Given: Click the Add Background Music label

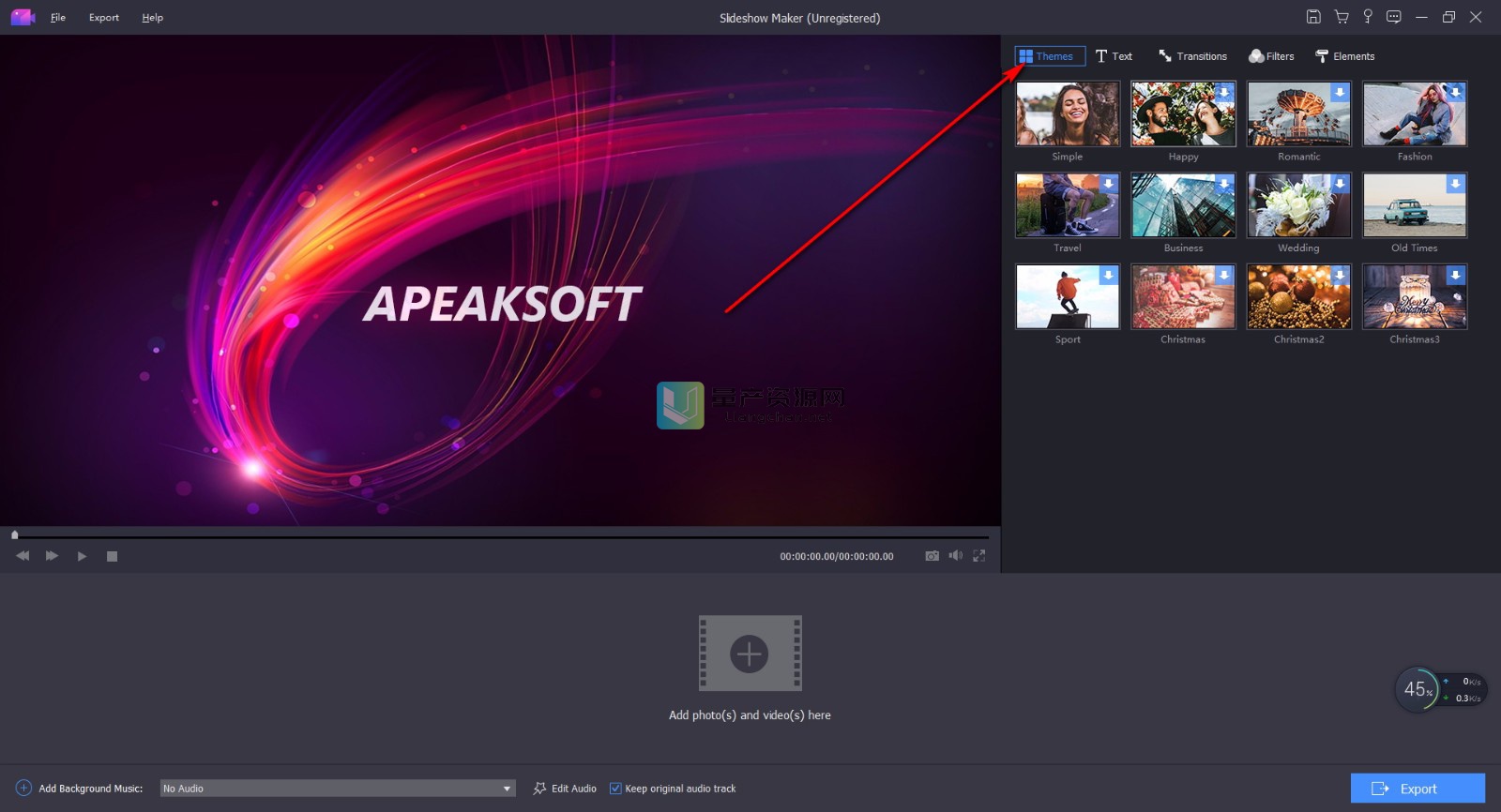Looking at the screenshot, I should click(91, 789).
